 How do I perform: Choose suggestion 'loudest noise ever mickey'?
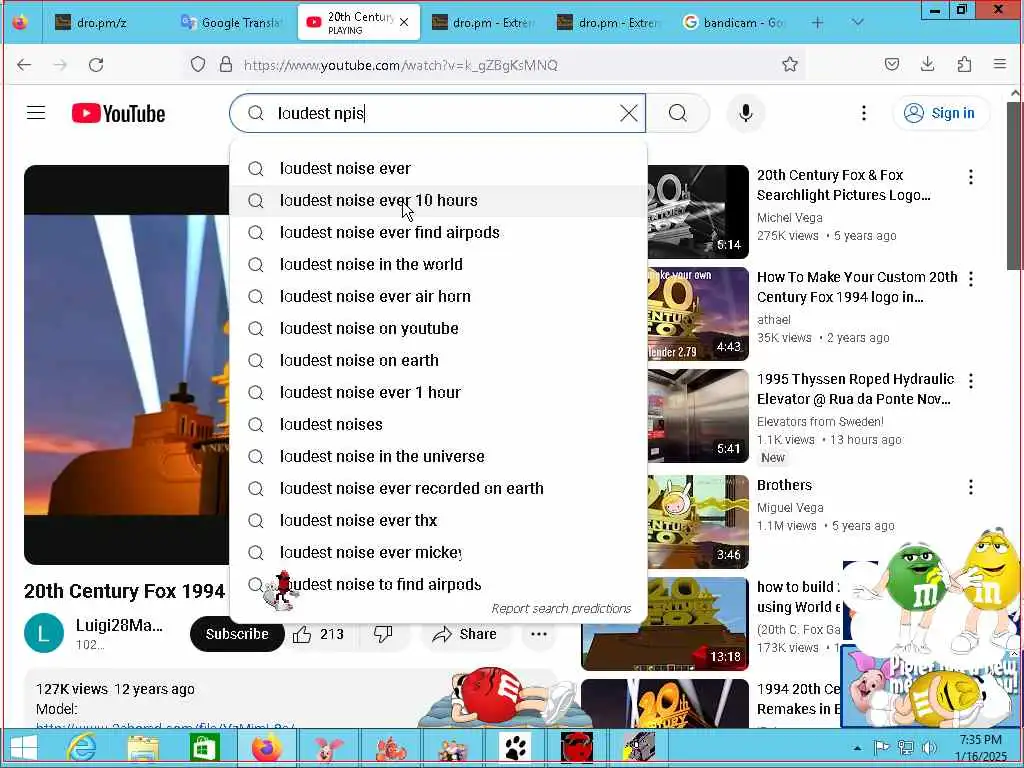click(438, 552)
